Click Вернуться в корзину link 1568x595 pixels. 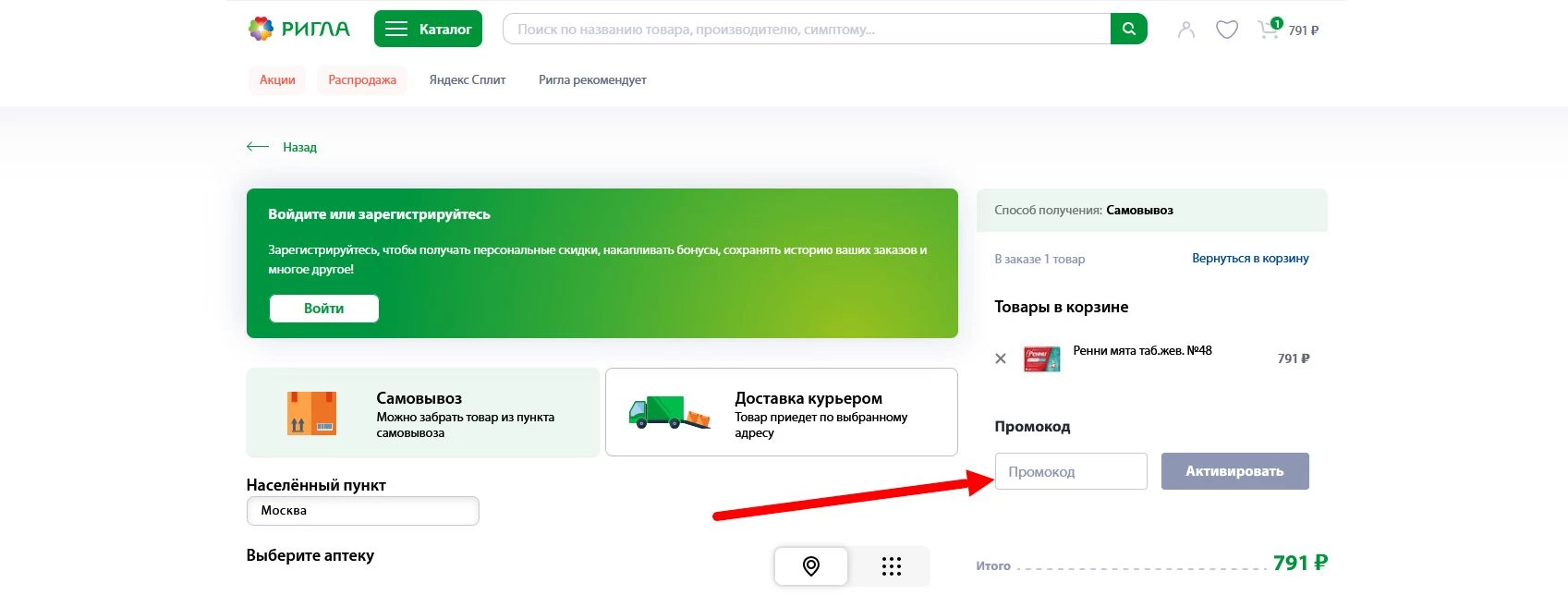(x=1250, y=259)
